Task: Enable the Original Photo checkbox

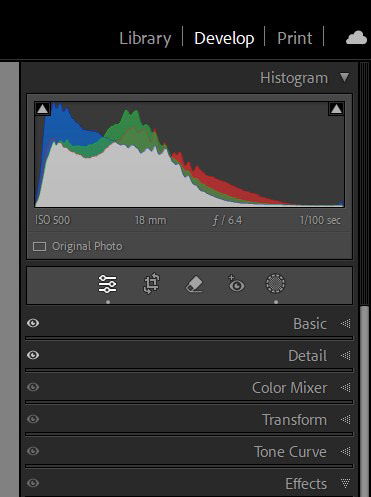Action: coord(40,247)
